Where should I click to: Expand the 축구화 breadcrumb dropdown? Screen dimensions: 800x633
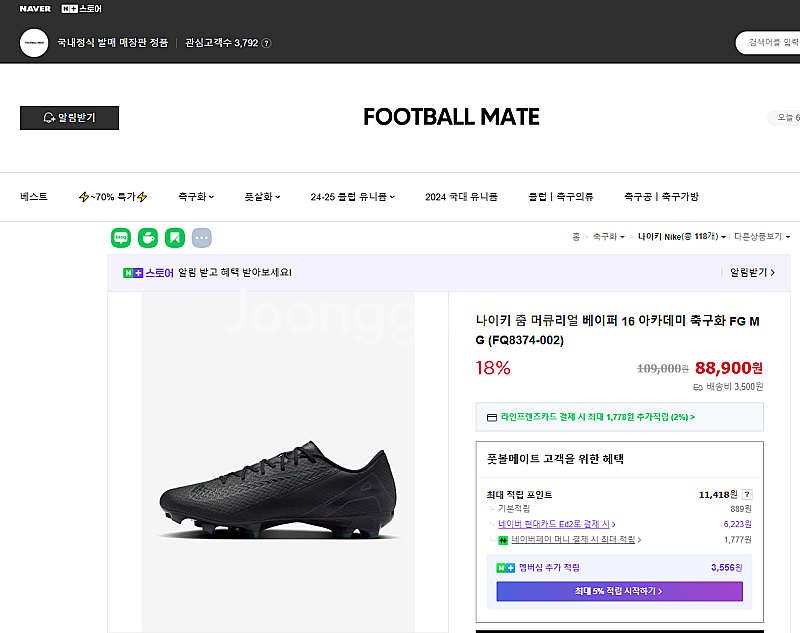pyautogui.click(x=609, y=237)
